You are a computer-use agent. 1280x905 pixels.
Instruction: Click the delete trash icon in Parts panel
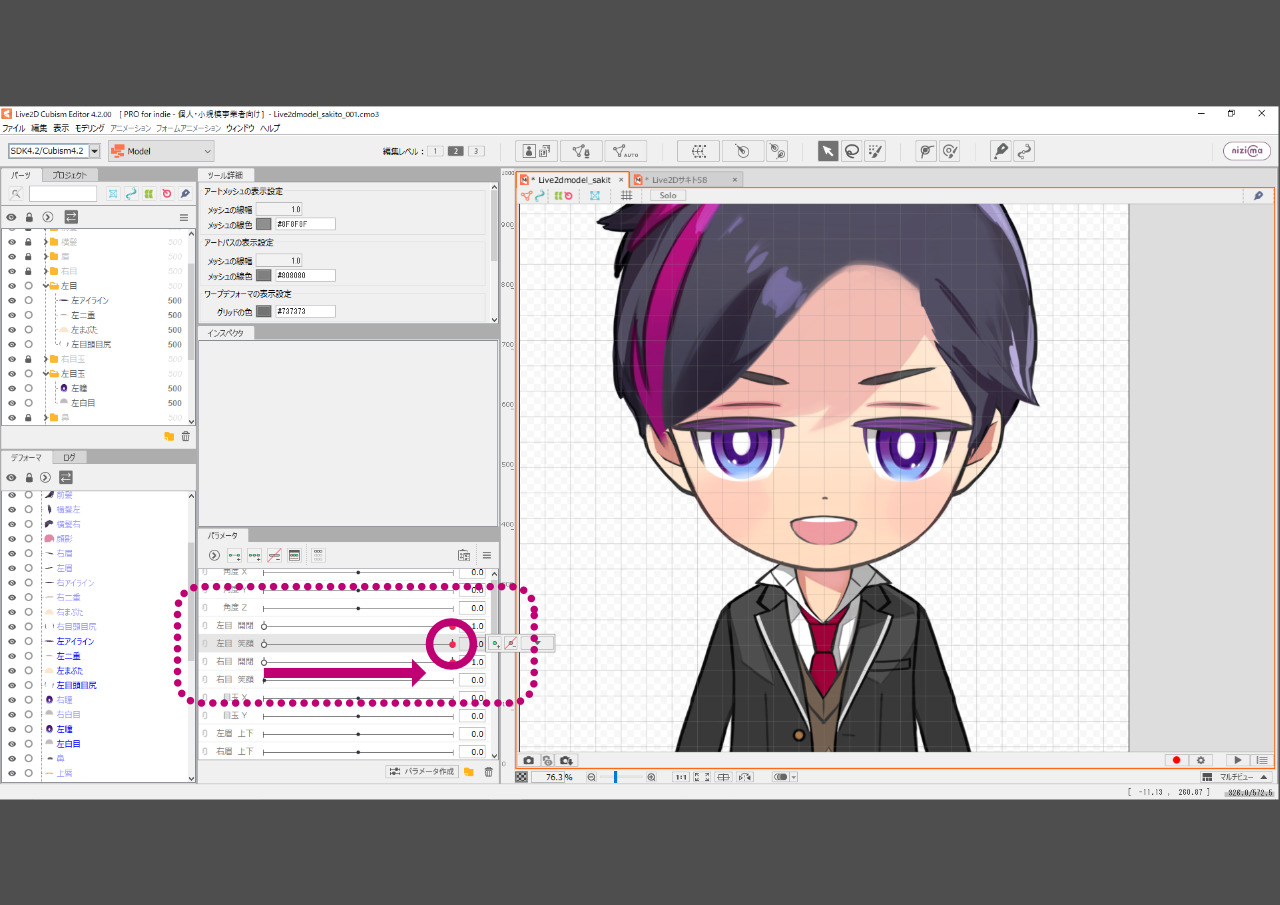(186, 436)
